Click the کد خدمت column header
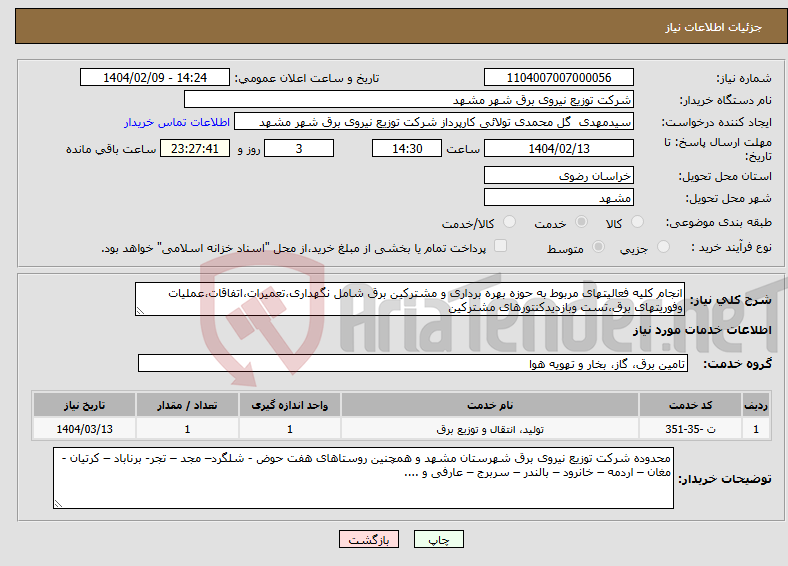This screenshot has width=788, height=566. click(691, 405)
